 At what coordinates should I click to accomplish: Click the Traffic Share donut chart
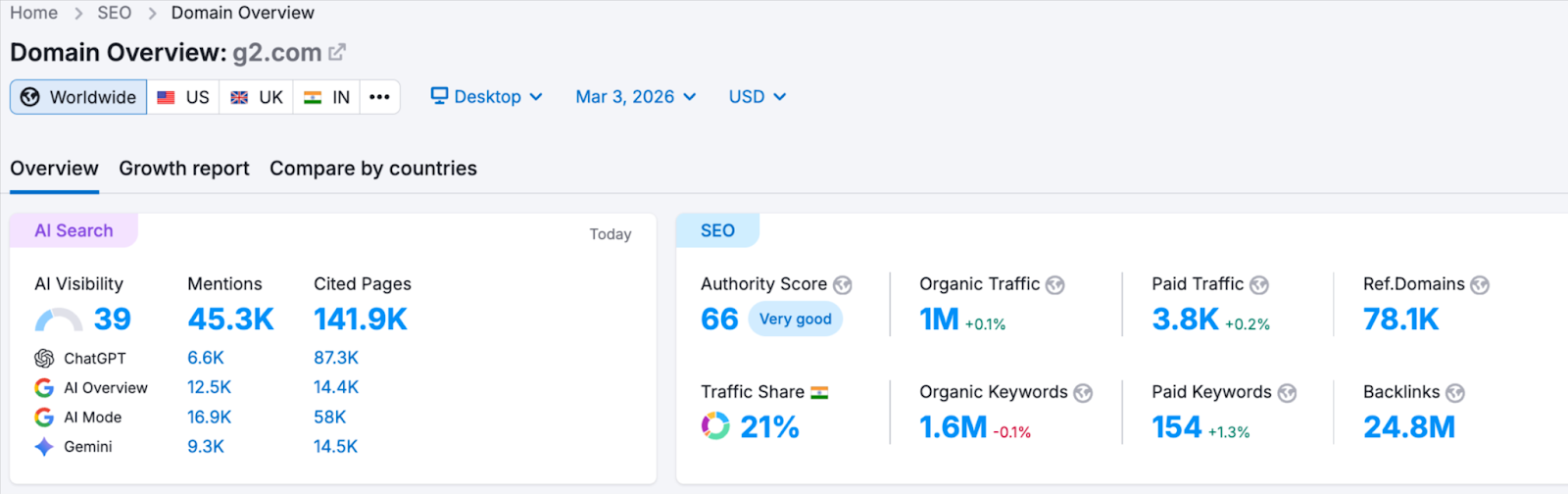(x=715, y=426)
